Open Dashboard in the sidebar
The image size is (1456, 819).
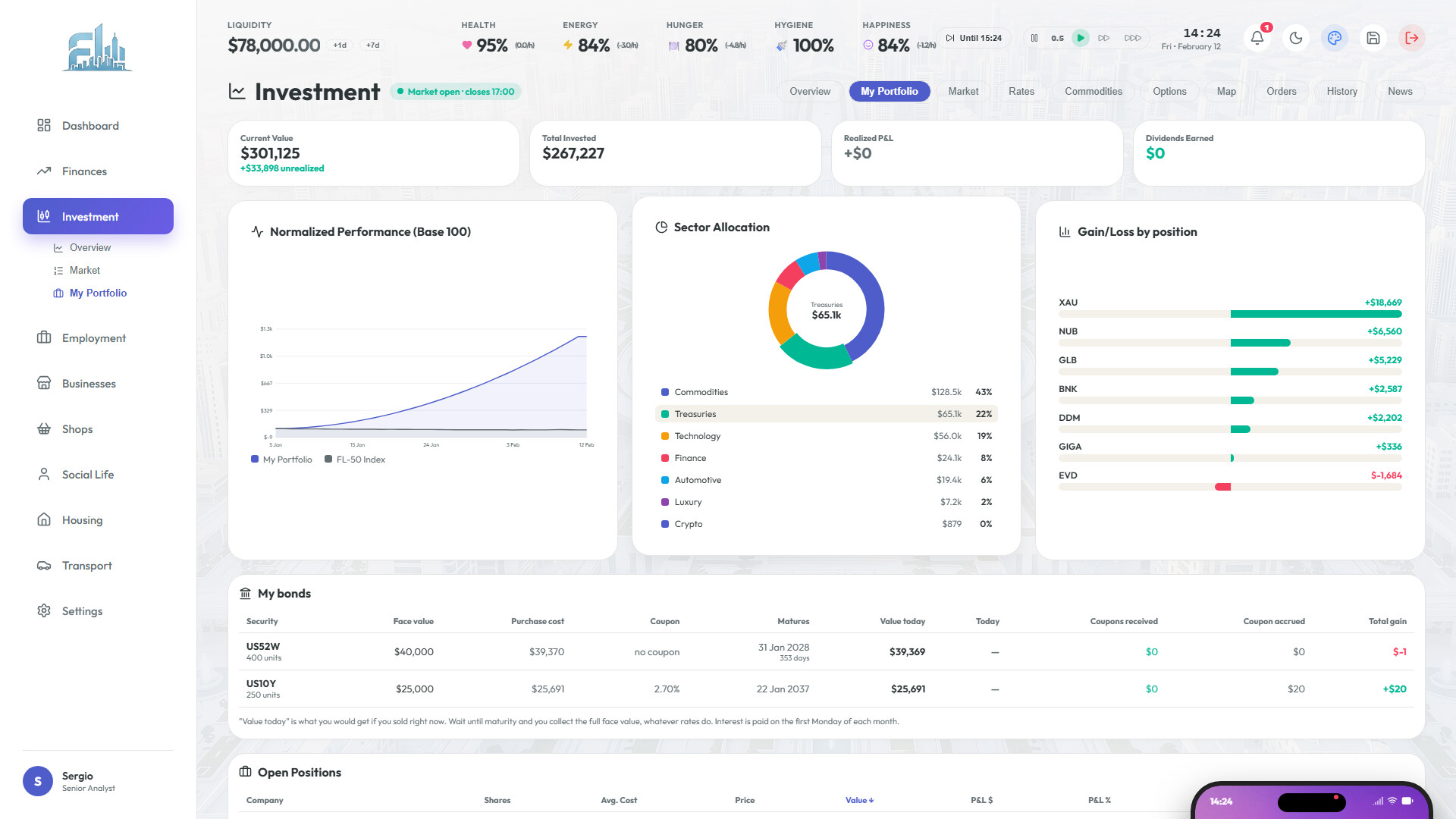(x=98, y=126)
